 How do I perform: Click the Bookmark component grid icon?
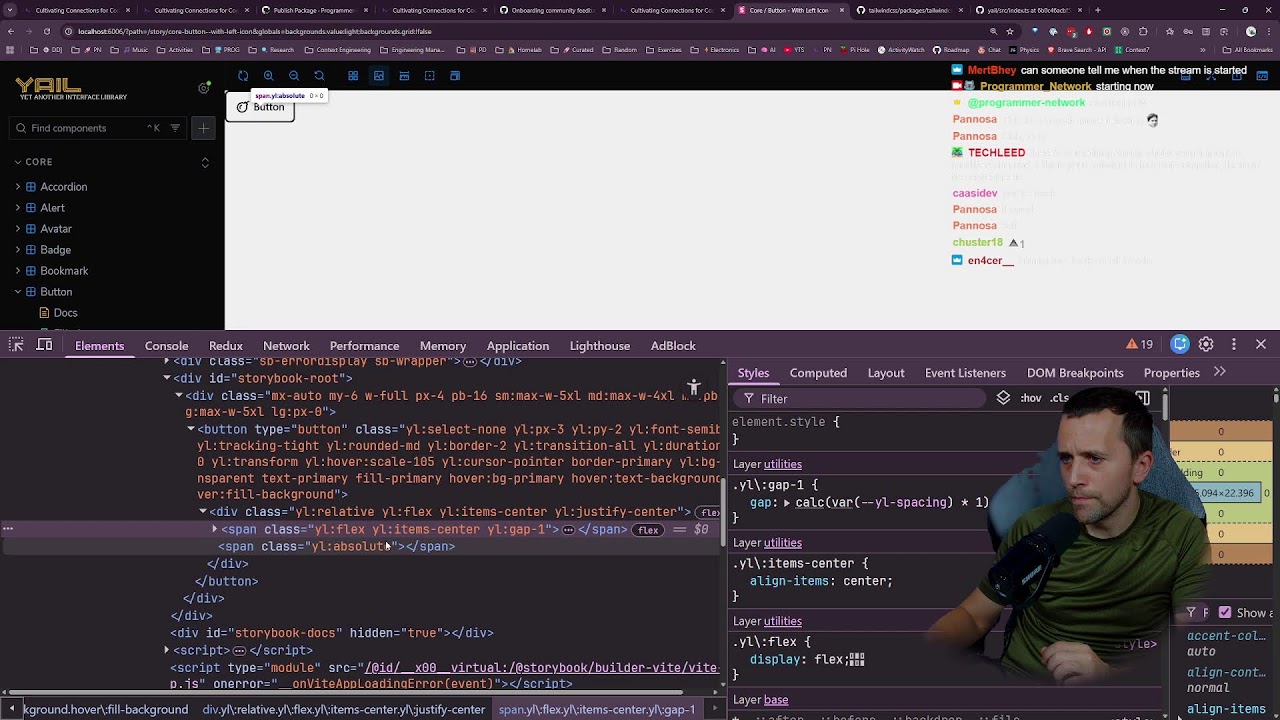tap(31, 271)
